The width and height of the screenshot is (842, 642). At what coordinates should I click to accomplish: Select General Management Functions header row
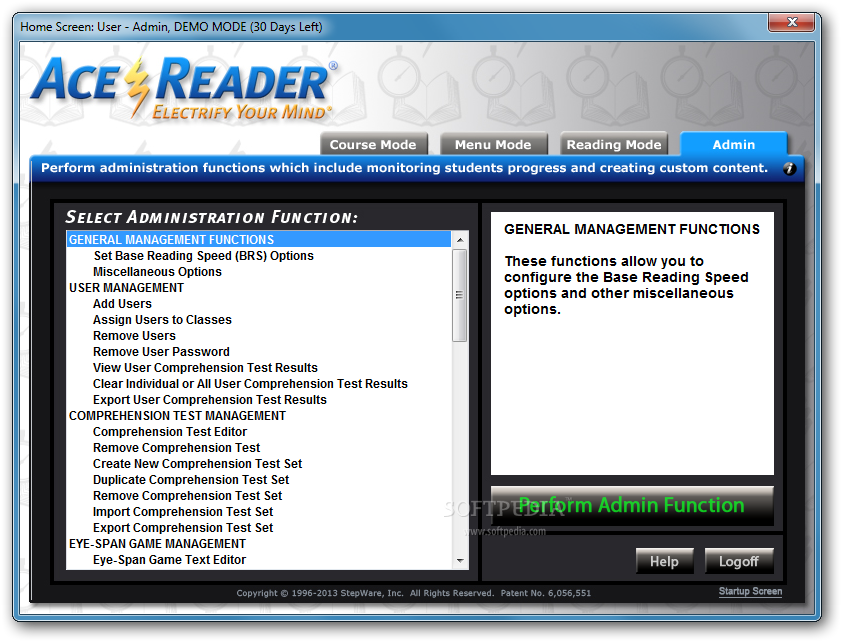[259, 239]
